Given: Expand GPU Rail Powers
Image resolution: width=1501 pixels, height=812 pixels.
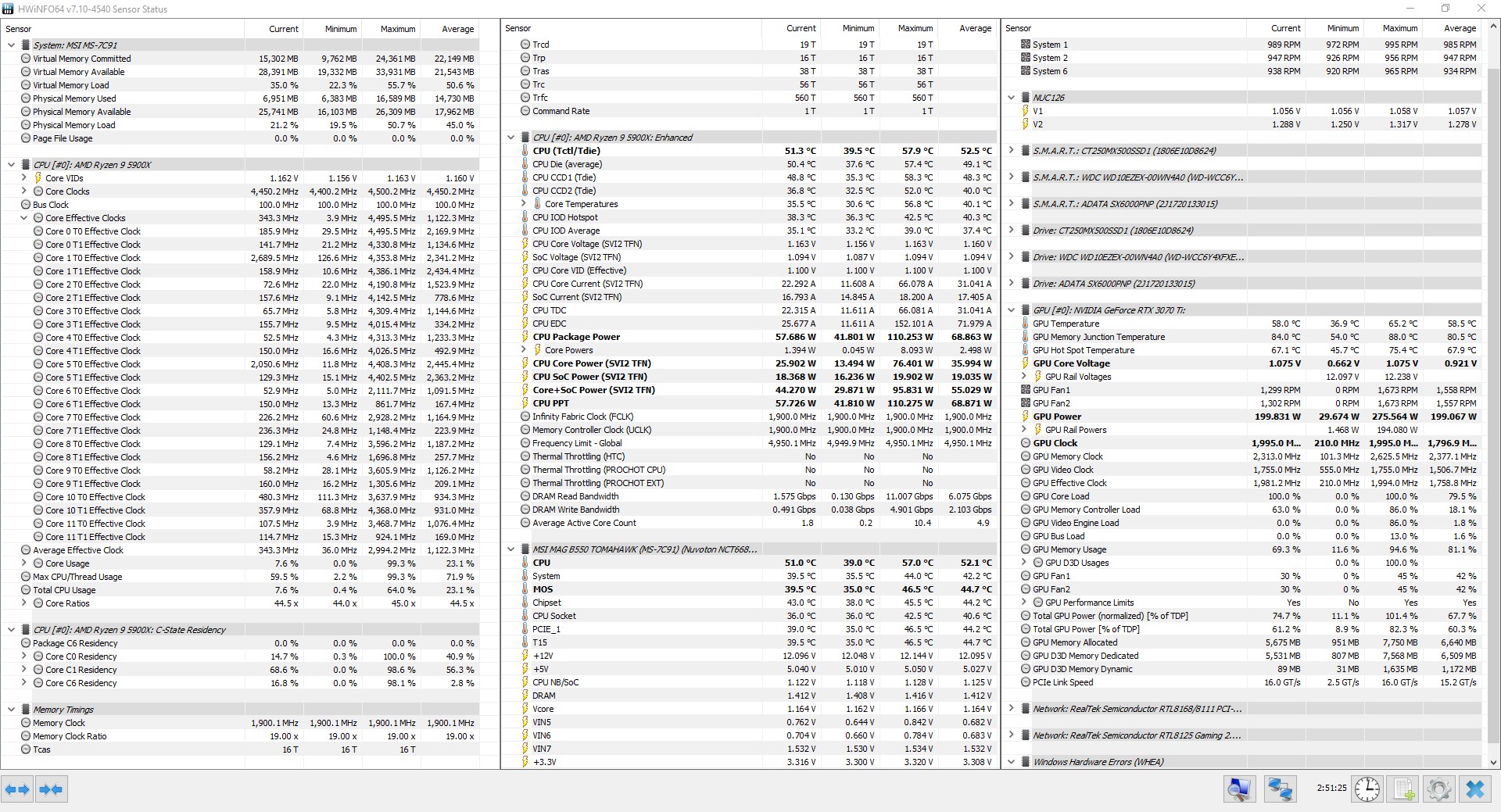Looking at the screenshot, I should (1024, 430).
